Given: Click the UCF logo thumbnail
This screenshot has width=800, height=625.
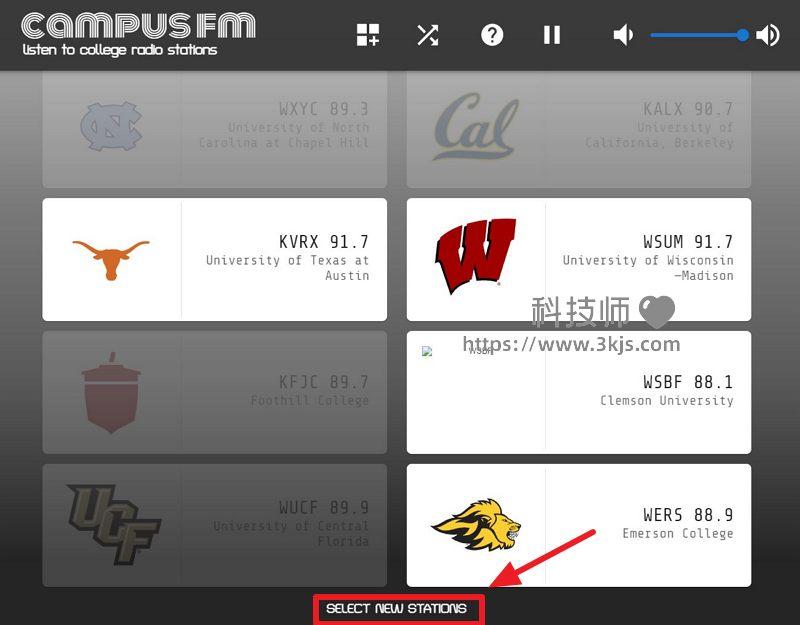Looking at the screenshot, I should click(x=113, y=524).
